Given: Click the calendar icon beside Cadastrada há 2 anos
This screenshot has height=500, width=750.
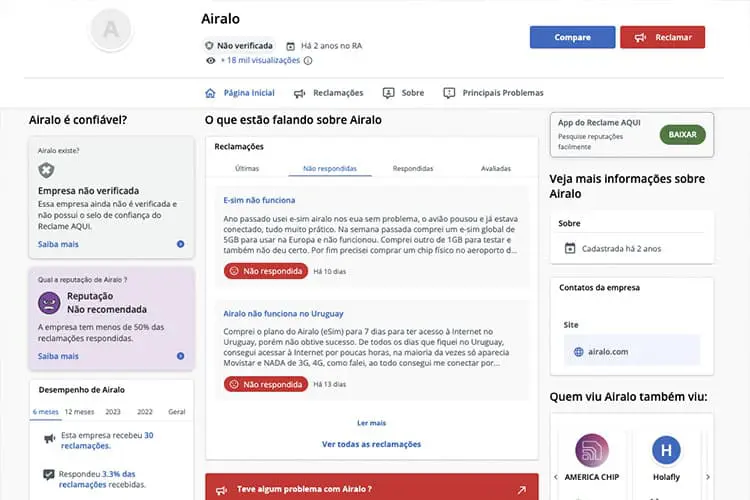Looking at the screenshot, I should tap(570, 249).
